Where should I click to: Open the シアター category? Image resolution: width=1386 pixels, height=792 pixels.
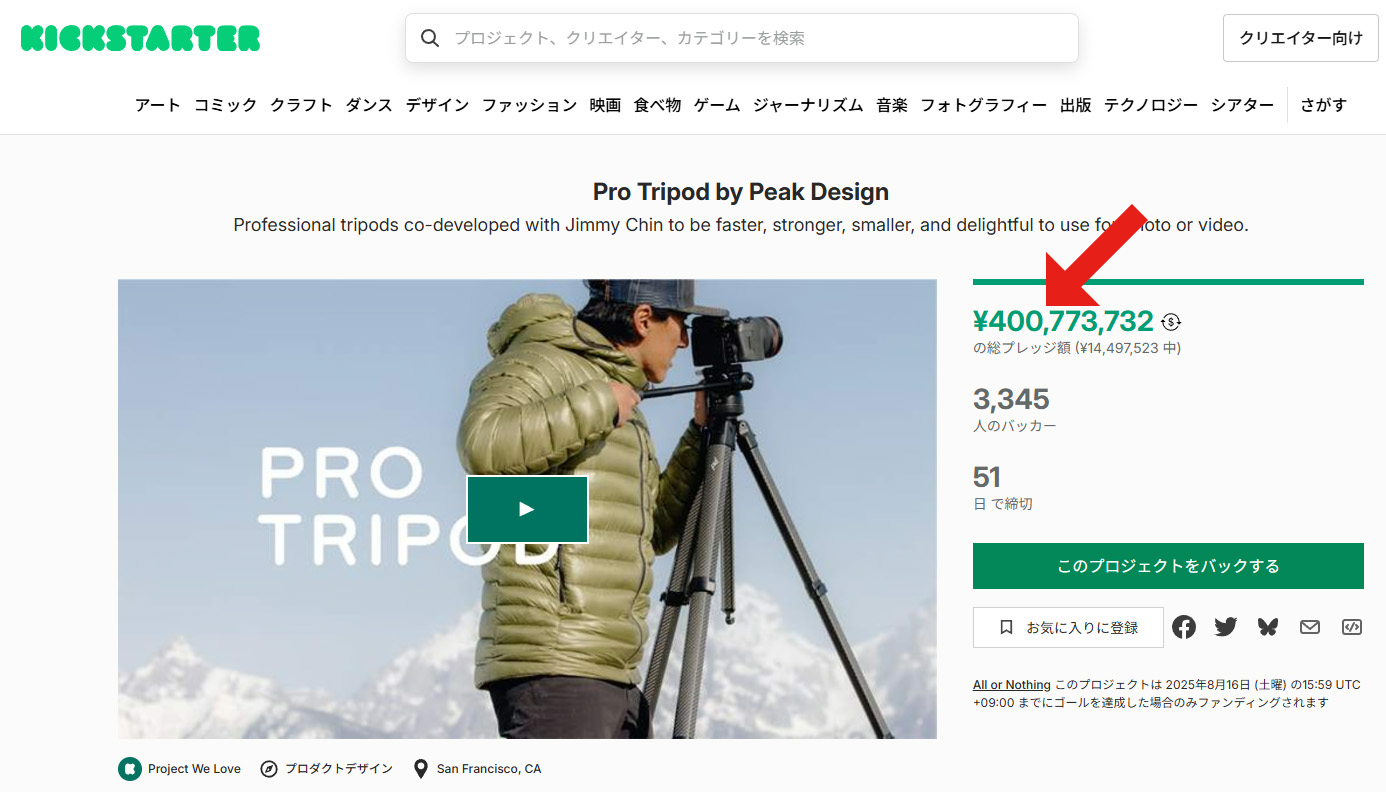1242,105
